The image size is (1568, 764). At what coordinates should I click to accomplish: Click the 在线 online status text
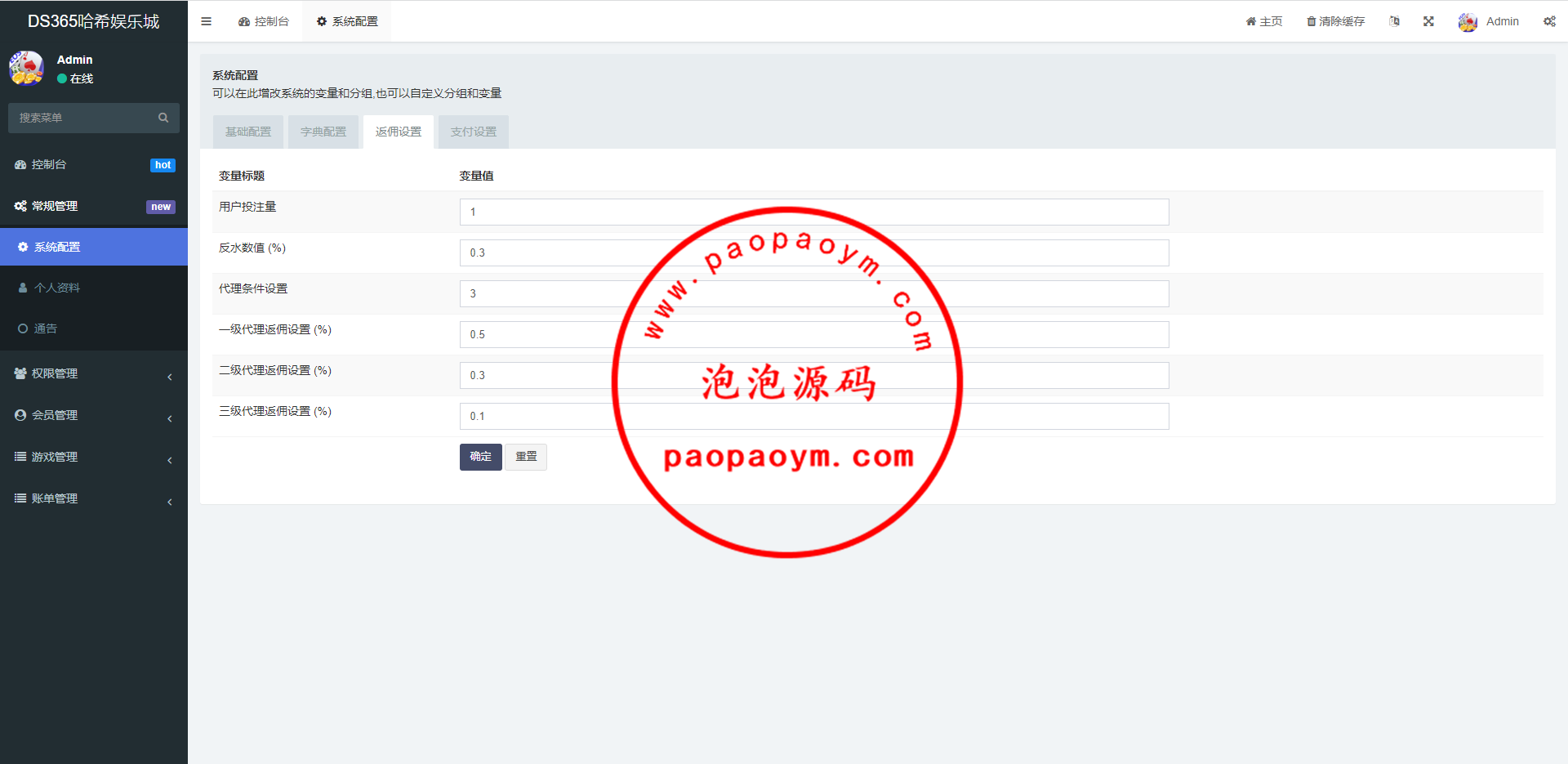pyautogui.click(x=82, y=78)
